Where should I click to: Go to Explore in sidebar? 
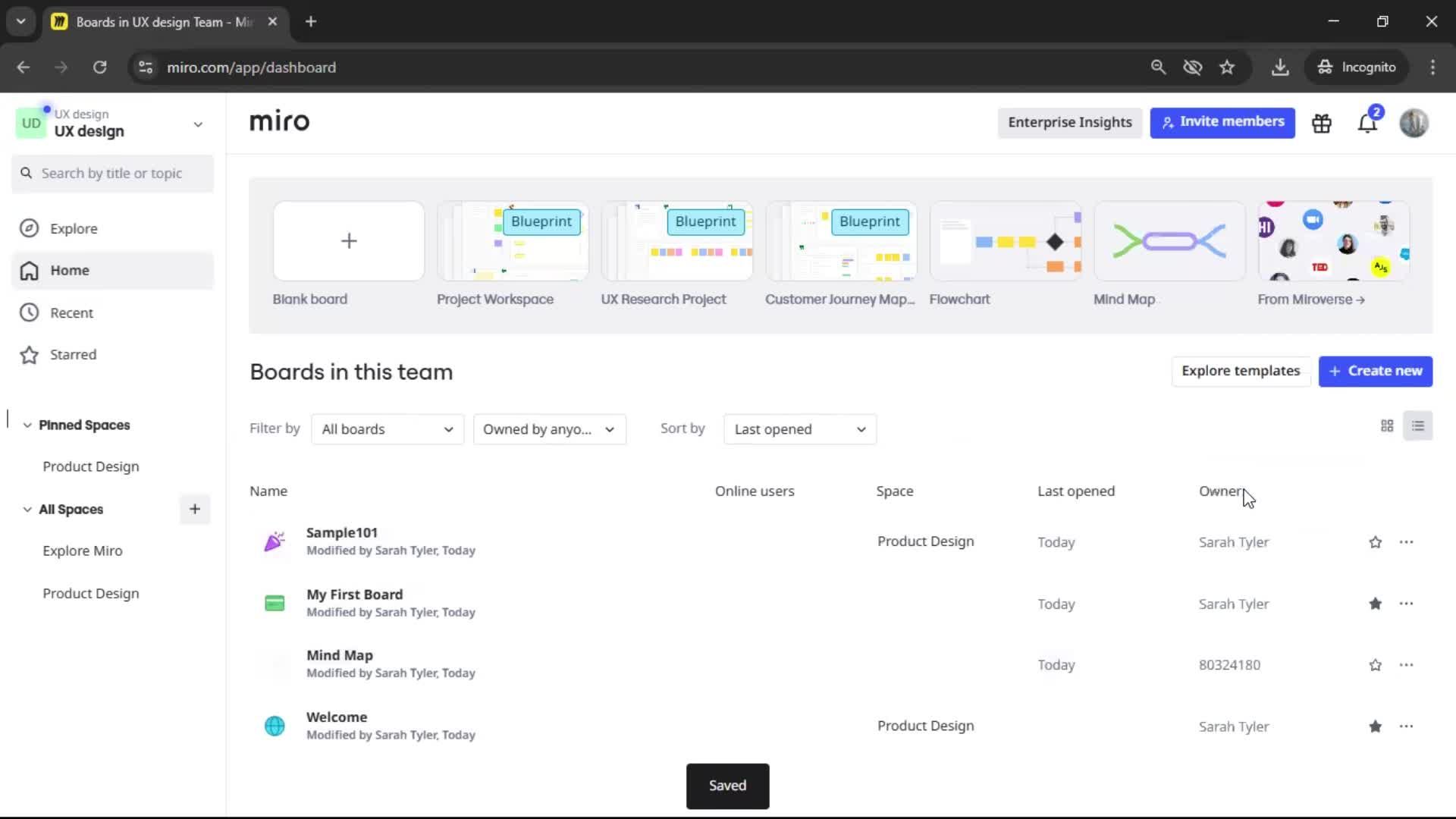pyautogui.click(x=112, y=228)
